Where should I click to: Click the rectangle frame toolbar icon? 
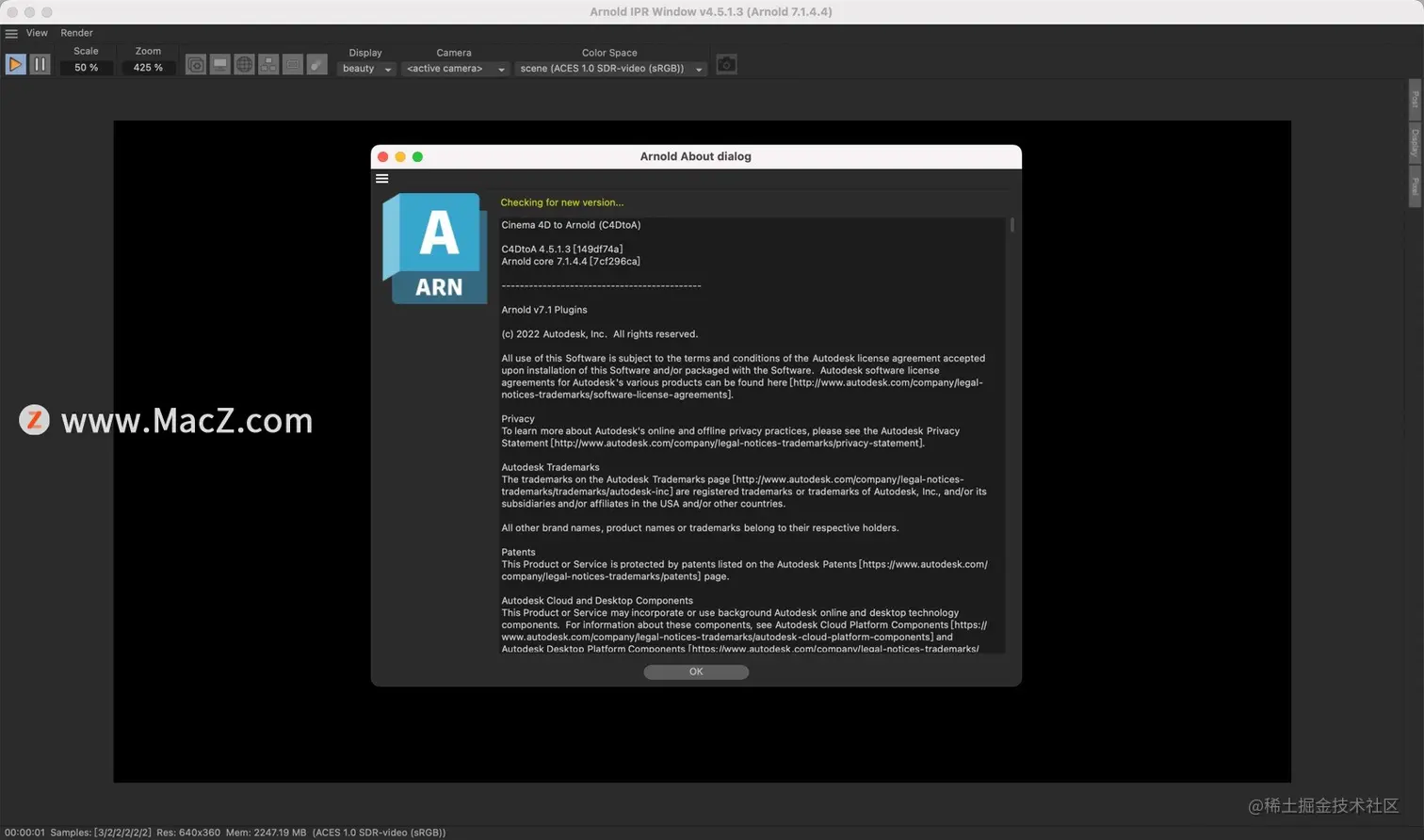click(x=293, y=64)
